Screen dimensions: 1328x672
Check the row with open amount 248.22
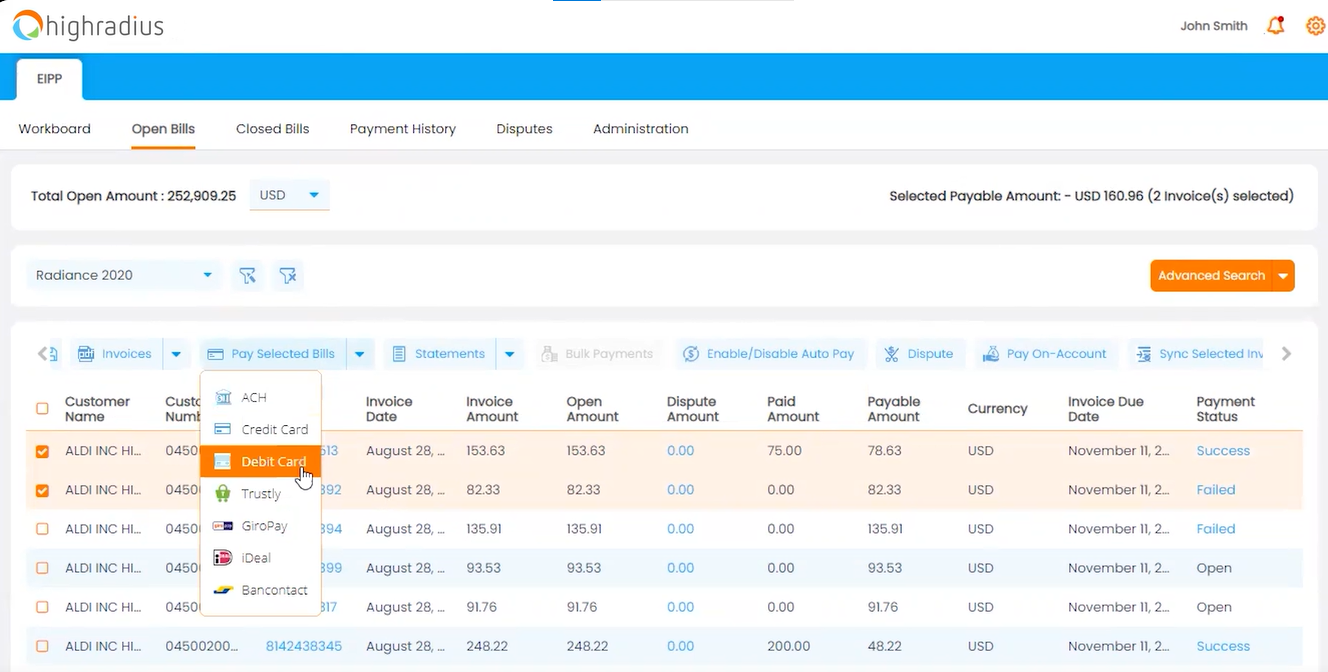pos(42,646)
